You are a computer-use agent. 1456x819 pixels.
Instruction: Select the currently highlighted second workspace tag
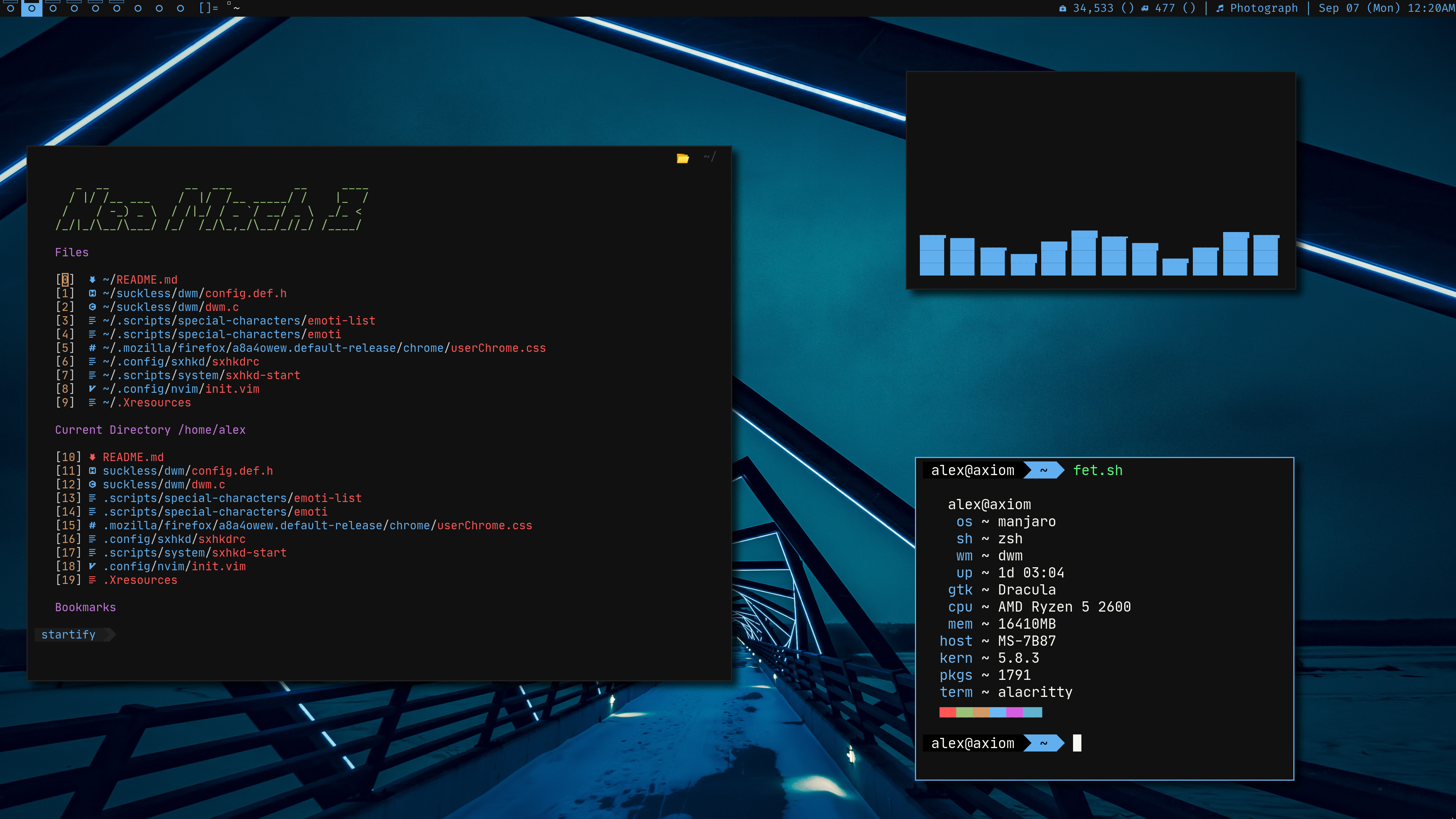click(x=31, y=8)
